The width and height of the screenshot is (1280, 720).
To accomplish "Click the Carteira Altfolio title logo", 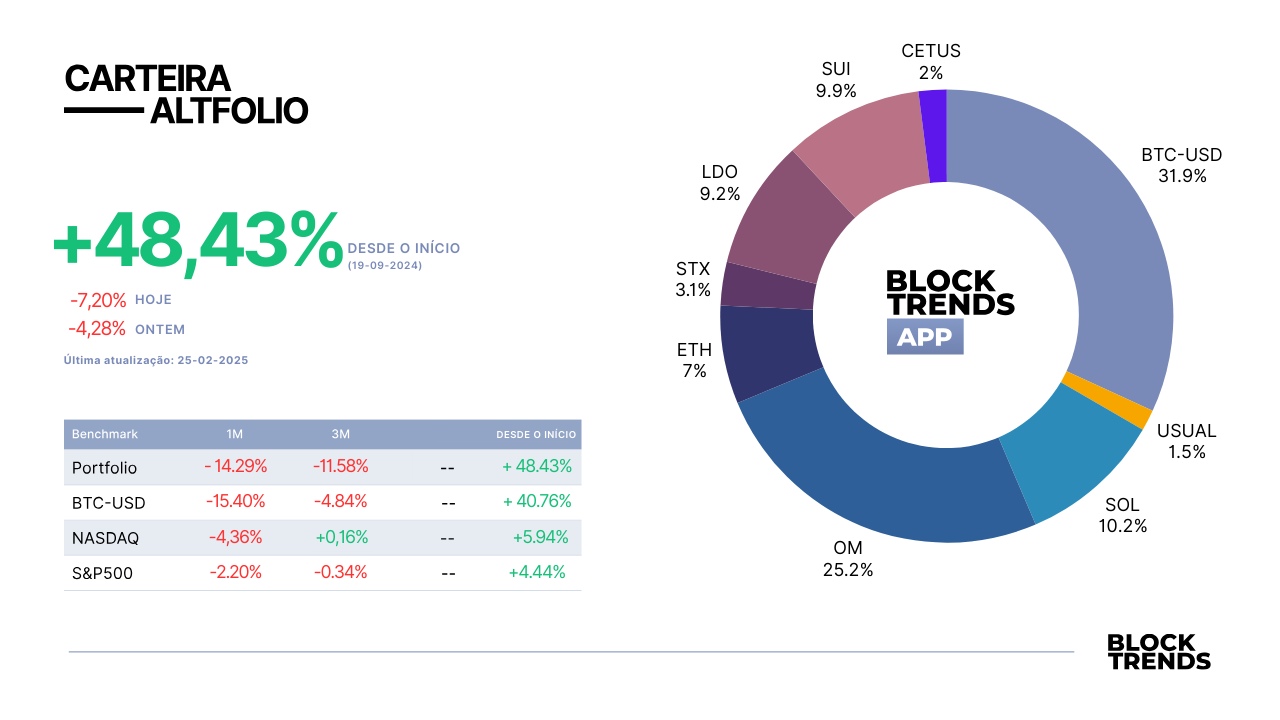I will tap(186, 95).
